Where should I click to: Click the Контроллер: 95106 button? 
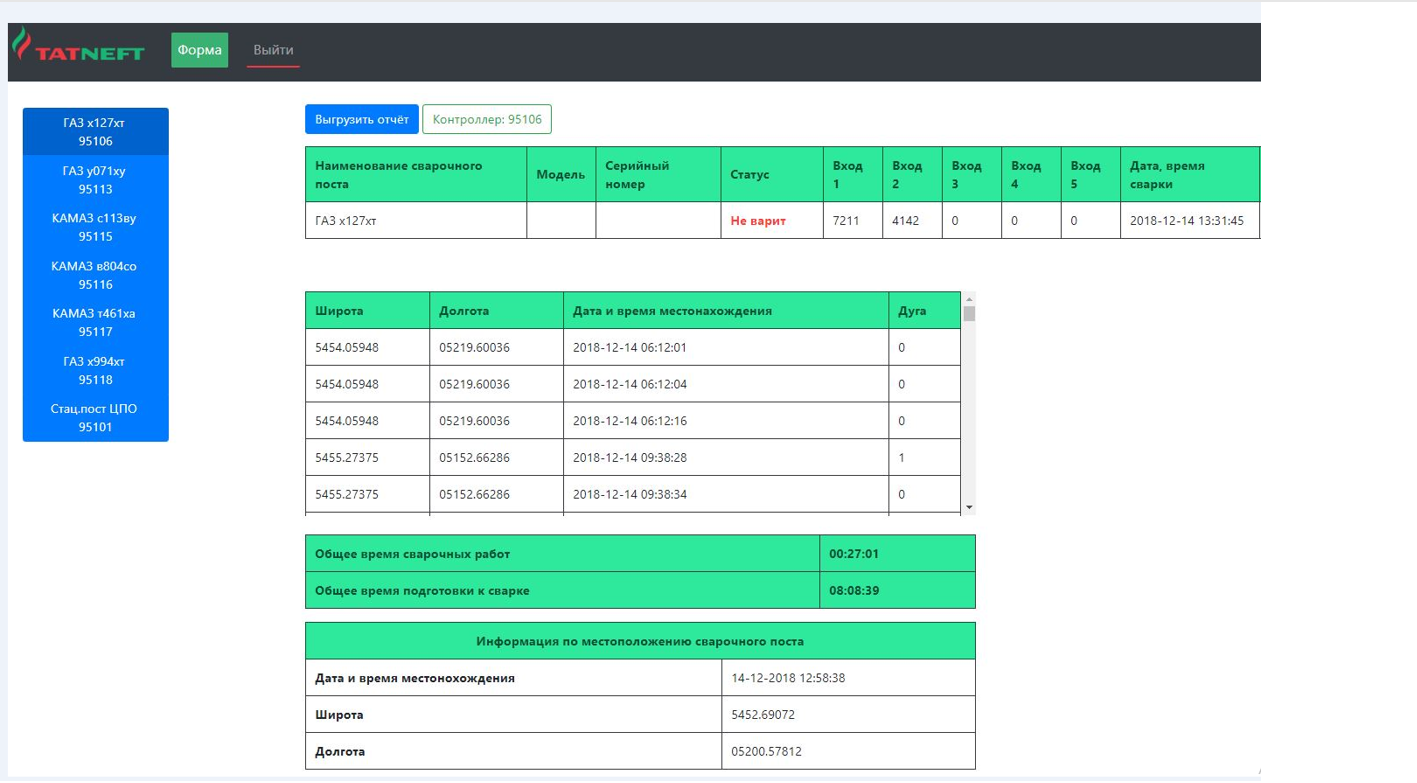487,119
